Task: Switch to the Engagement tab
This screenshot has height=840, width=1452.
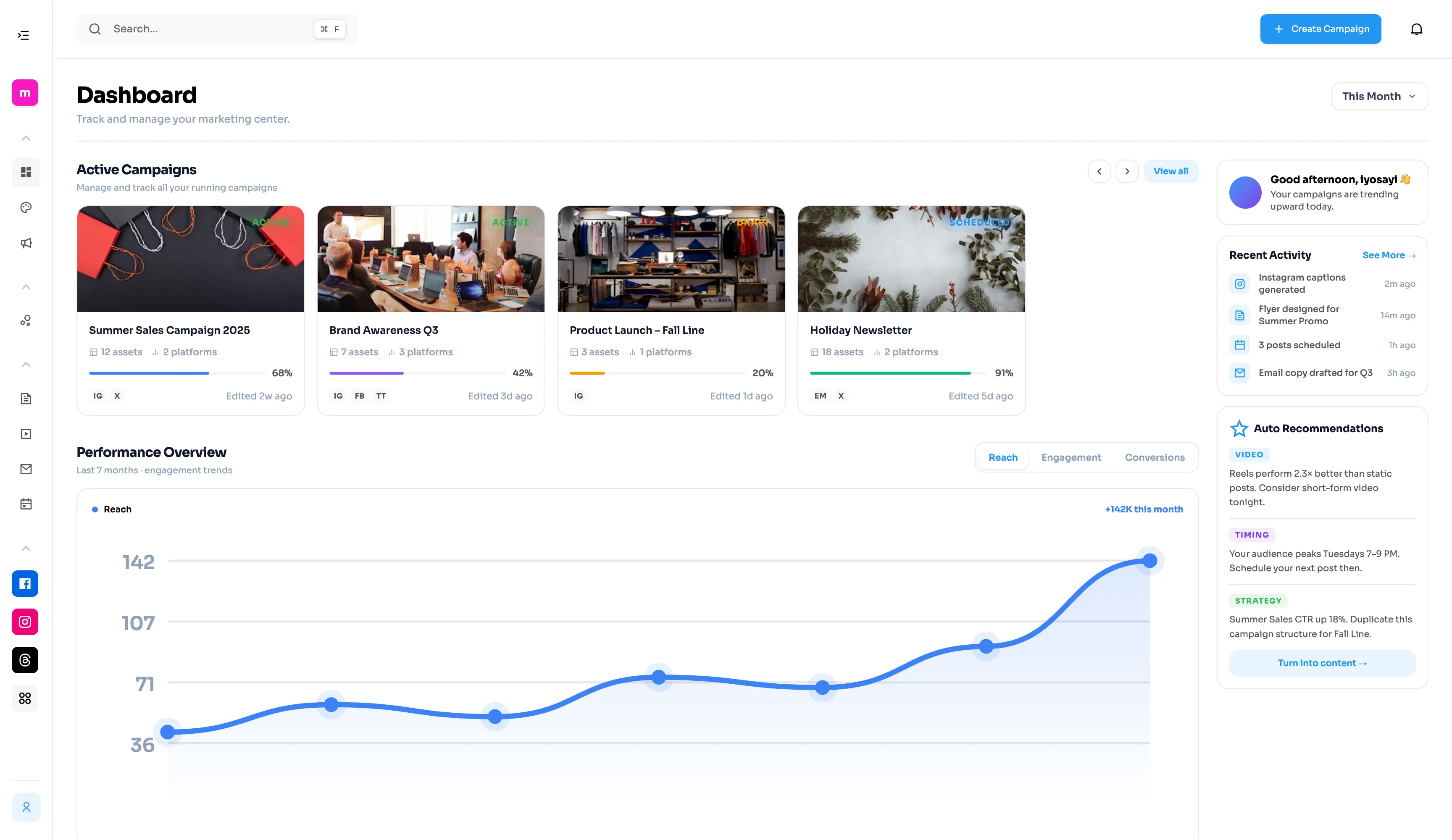Action: pyautogui.click(x=1071, y=457)
